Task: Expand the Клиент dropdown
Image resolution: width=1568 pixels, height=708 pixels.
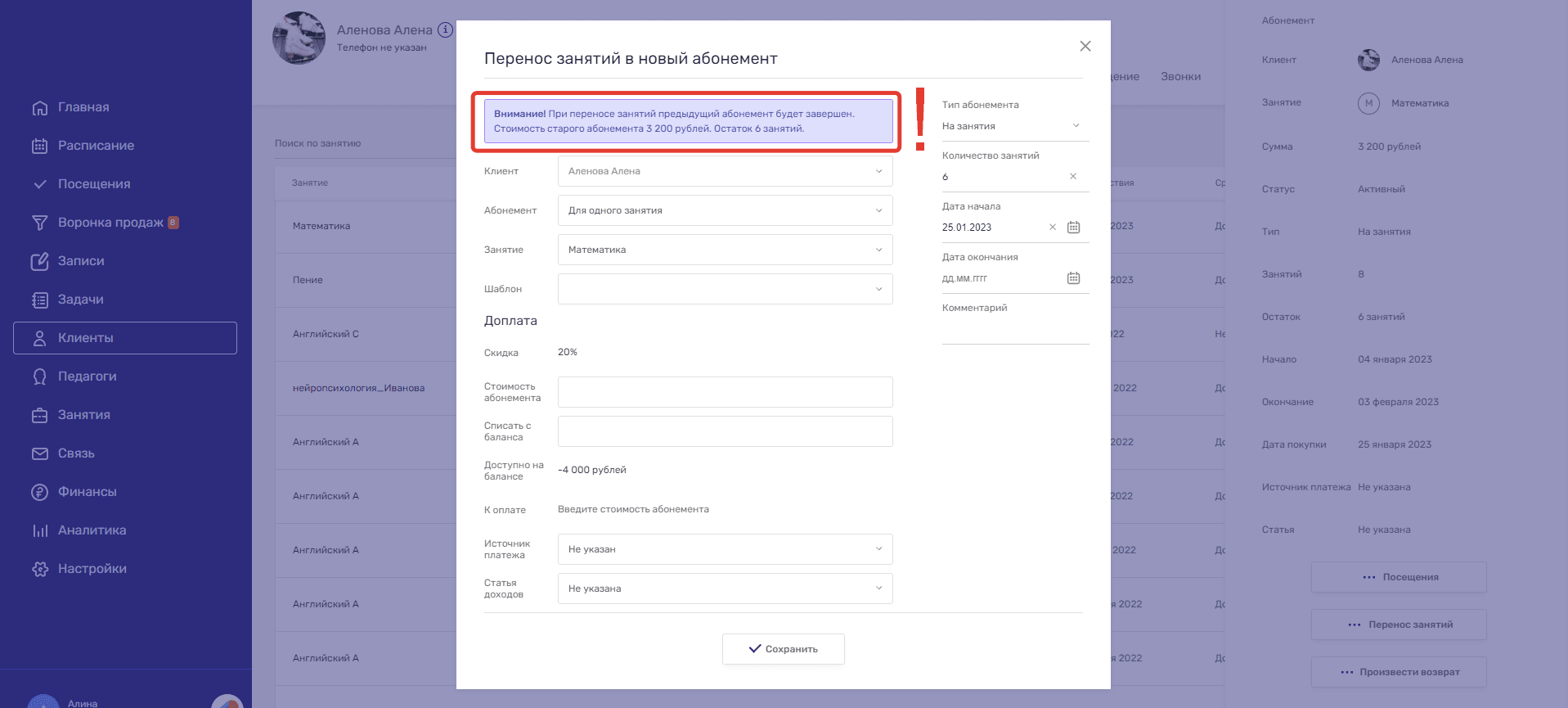Action: pyautogui.click(x=725, y=171)
